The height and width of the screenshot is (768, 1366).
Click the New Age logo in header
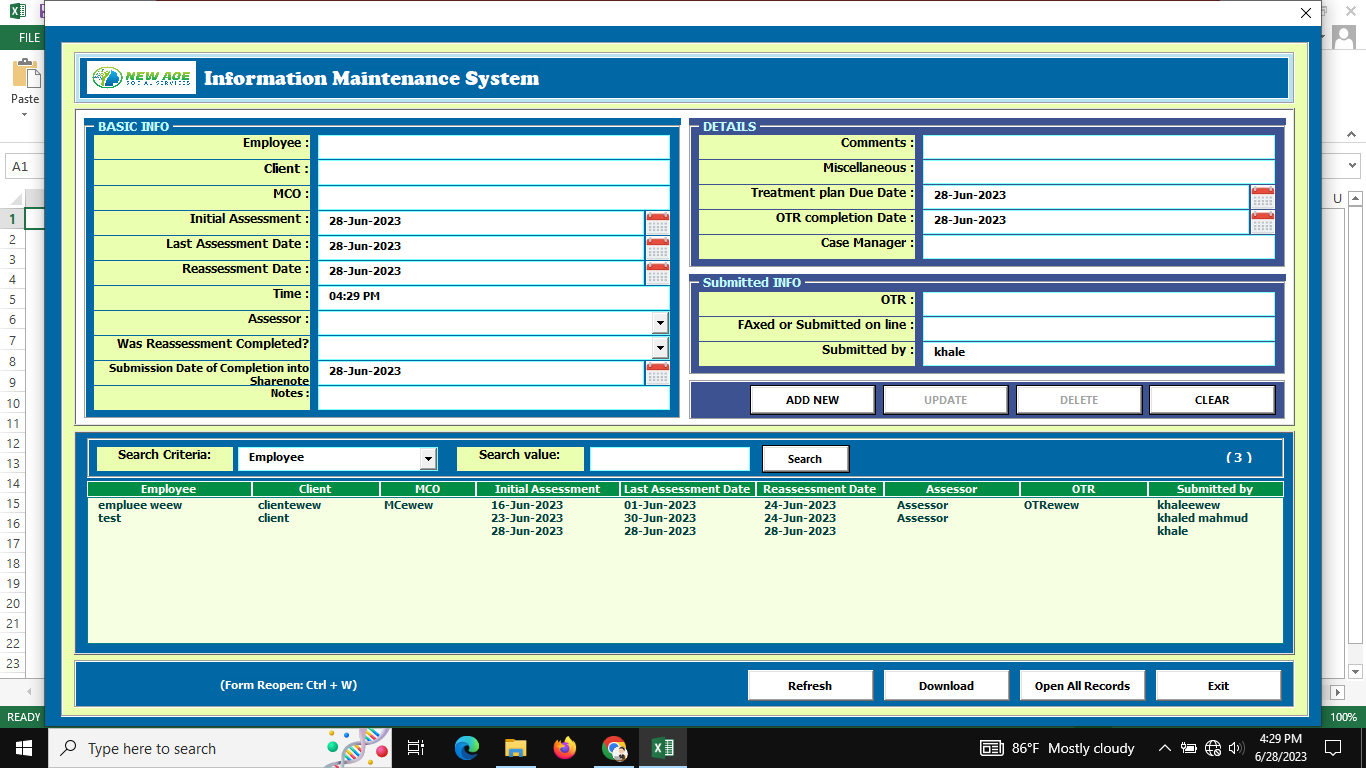click(x=141, y=78)
